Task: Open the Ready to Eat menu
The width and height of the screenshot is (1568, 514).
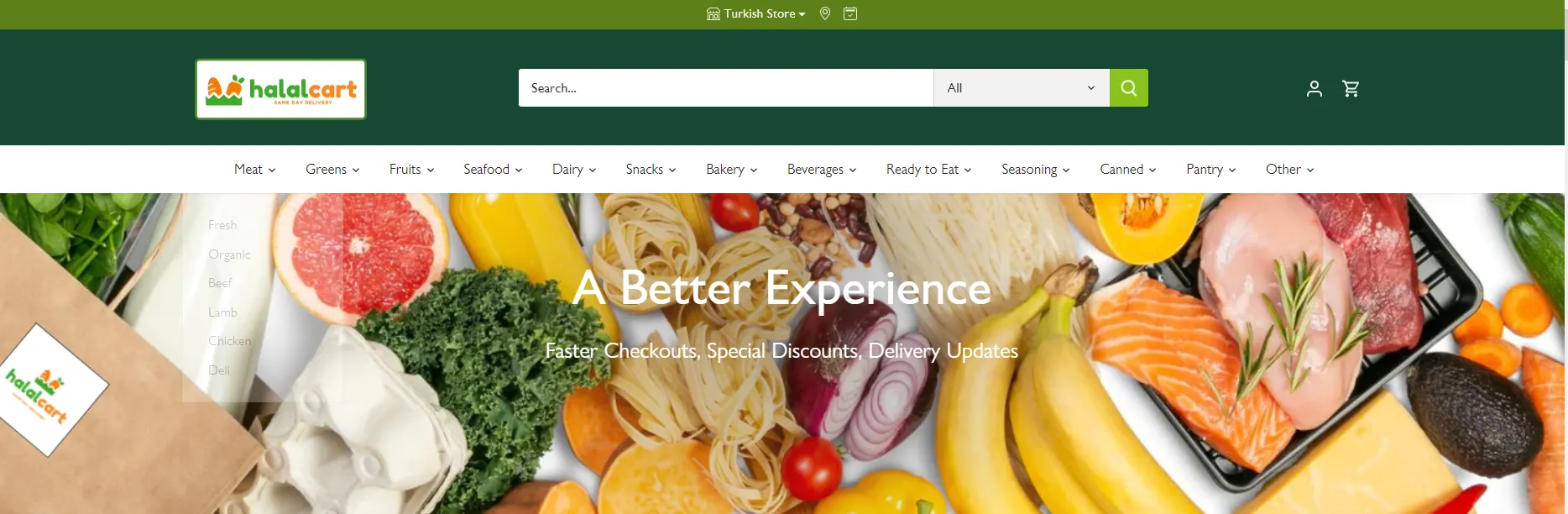Action: (x=929, y=169)
